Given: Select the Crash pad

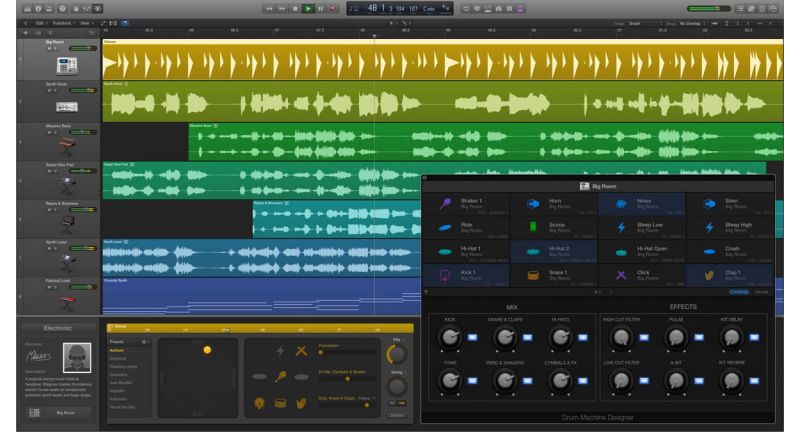Looking at the screenshot, I should click(x=731, y=251).
